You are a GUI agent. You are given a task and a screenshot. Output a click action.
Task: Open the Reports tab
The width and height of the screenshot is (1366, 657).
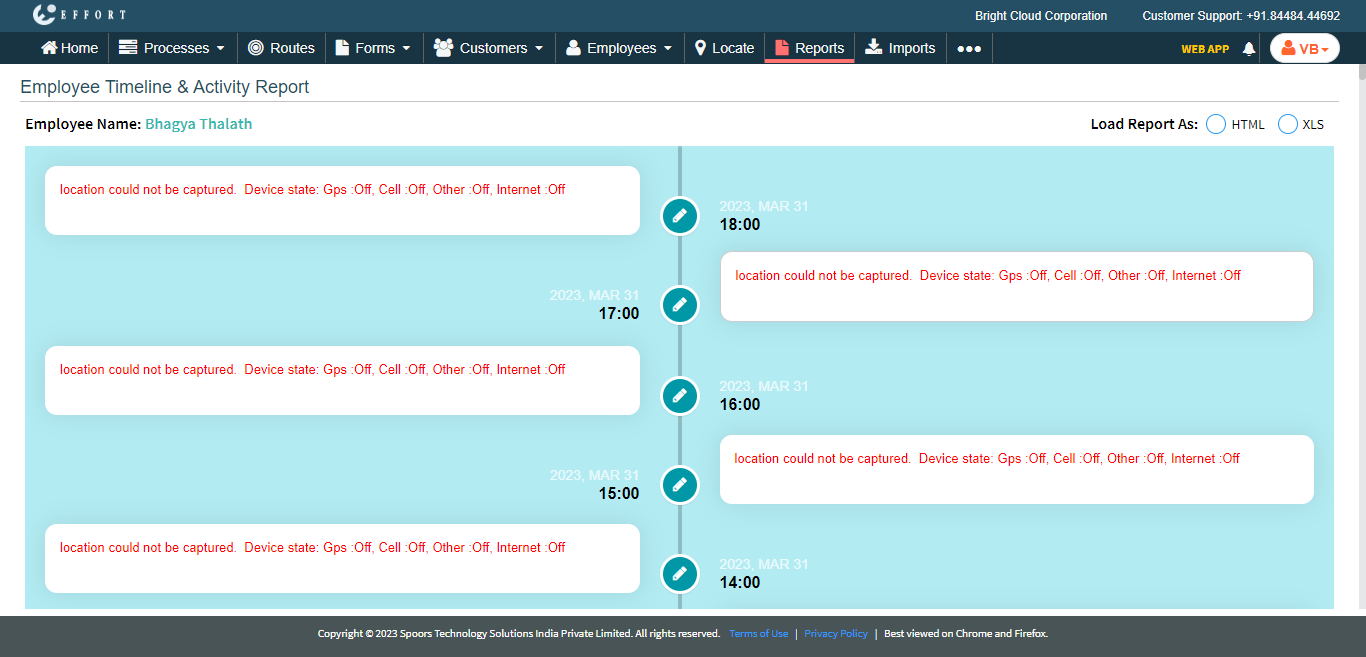(x=809, y=48)
